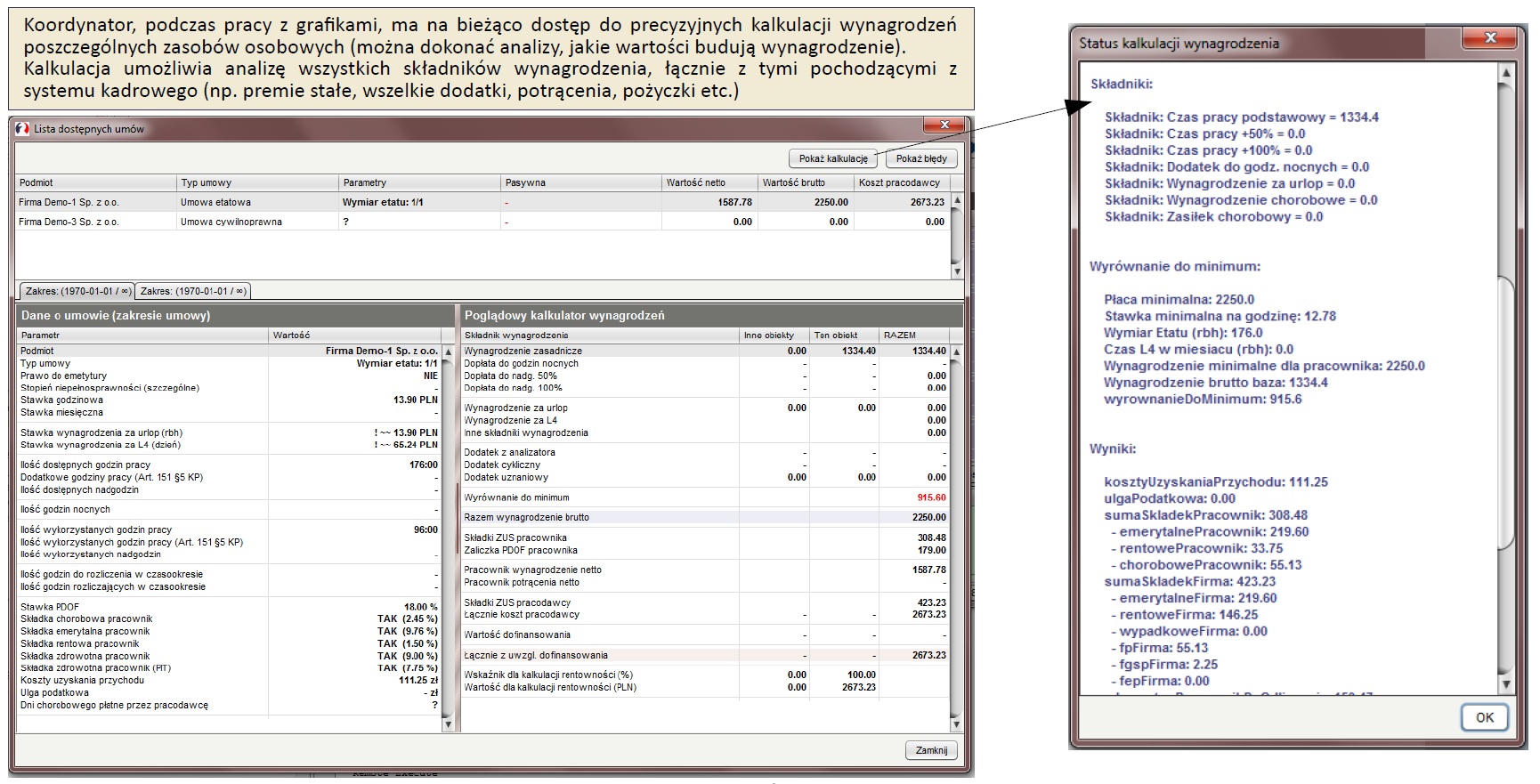This screenshot has height=784, width=1540.
Task: Click the RAZEM column header
Action: [914, 335]
